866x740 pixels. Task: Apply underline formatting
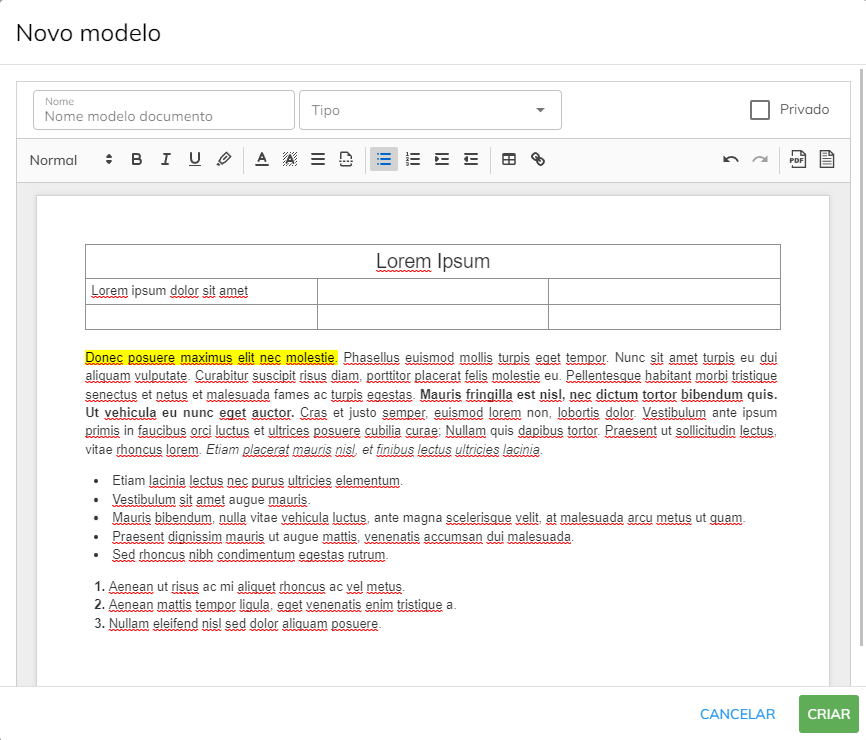point(195,159)
